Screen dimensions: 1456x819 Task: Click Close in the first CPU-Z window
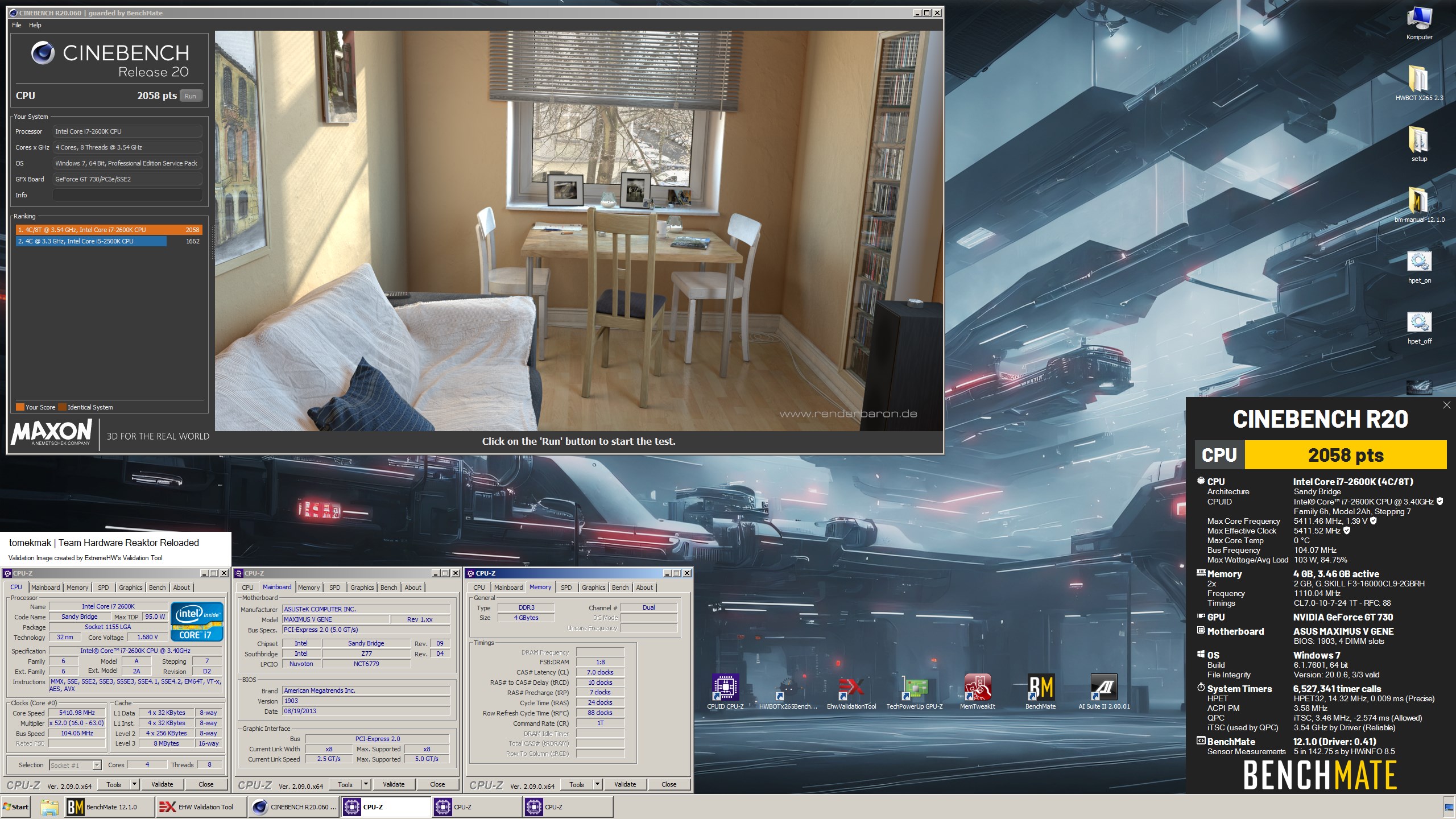tap(206, 784)
